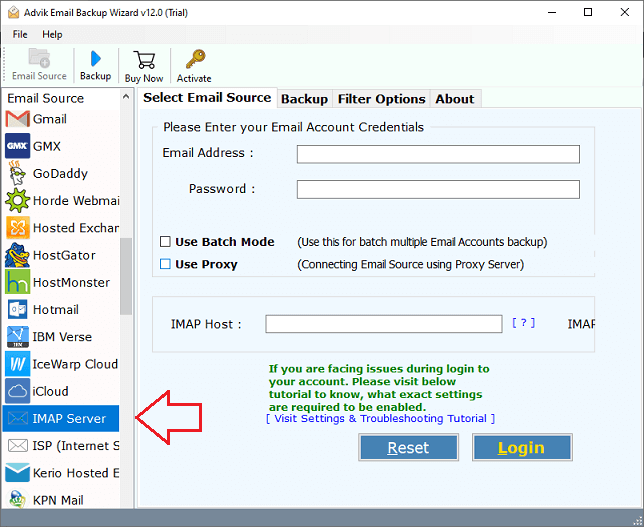The height and width of the screenshot is (527, 644).
Task: Select the GMX icon in source list
Action: (x=18, y=146)
